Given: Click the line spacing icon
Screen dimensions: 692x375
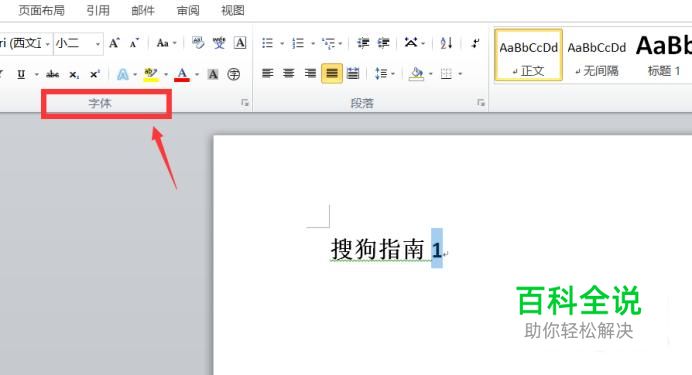Looking at the screenshot, I should (380, 74).
